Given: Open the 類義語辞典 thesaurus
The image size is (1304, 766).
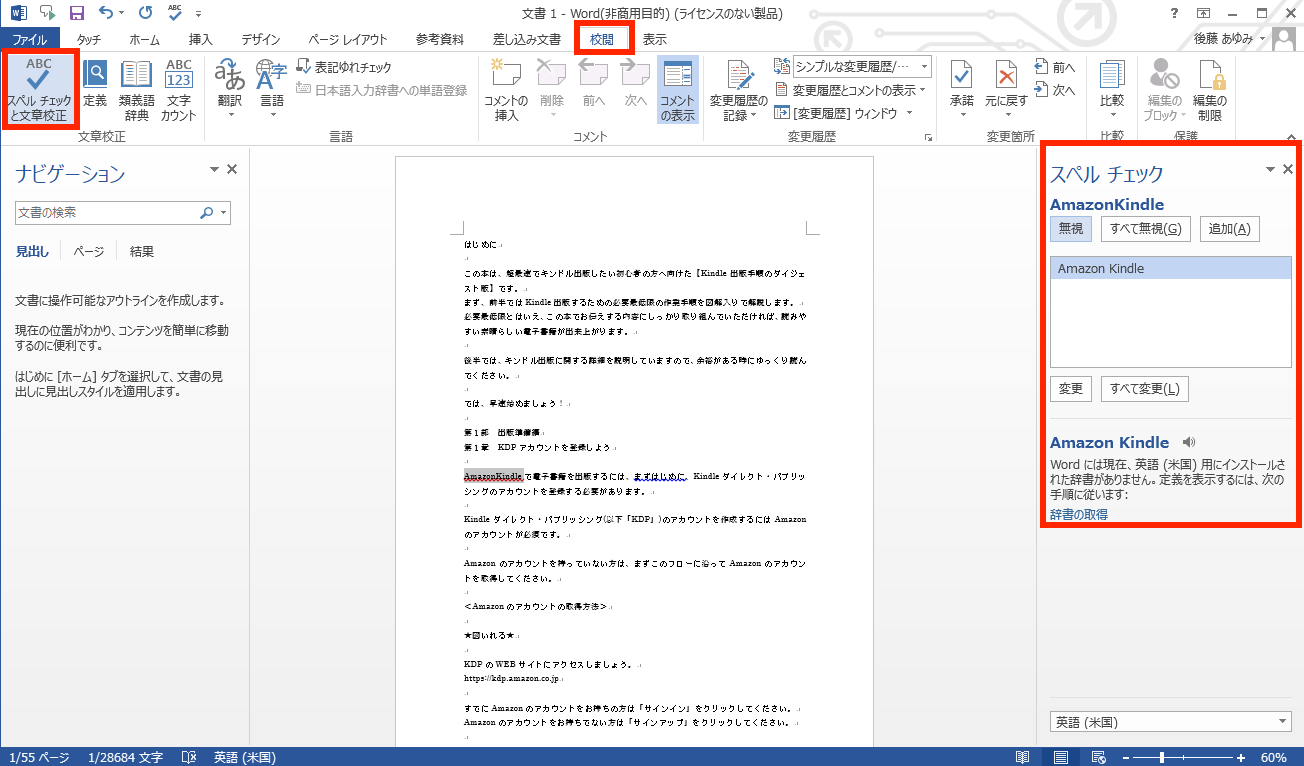Looking at the screenshot, I should pos(136,90).
